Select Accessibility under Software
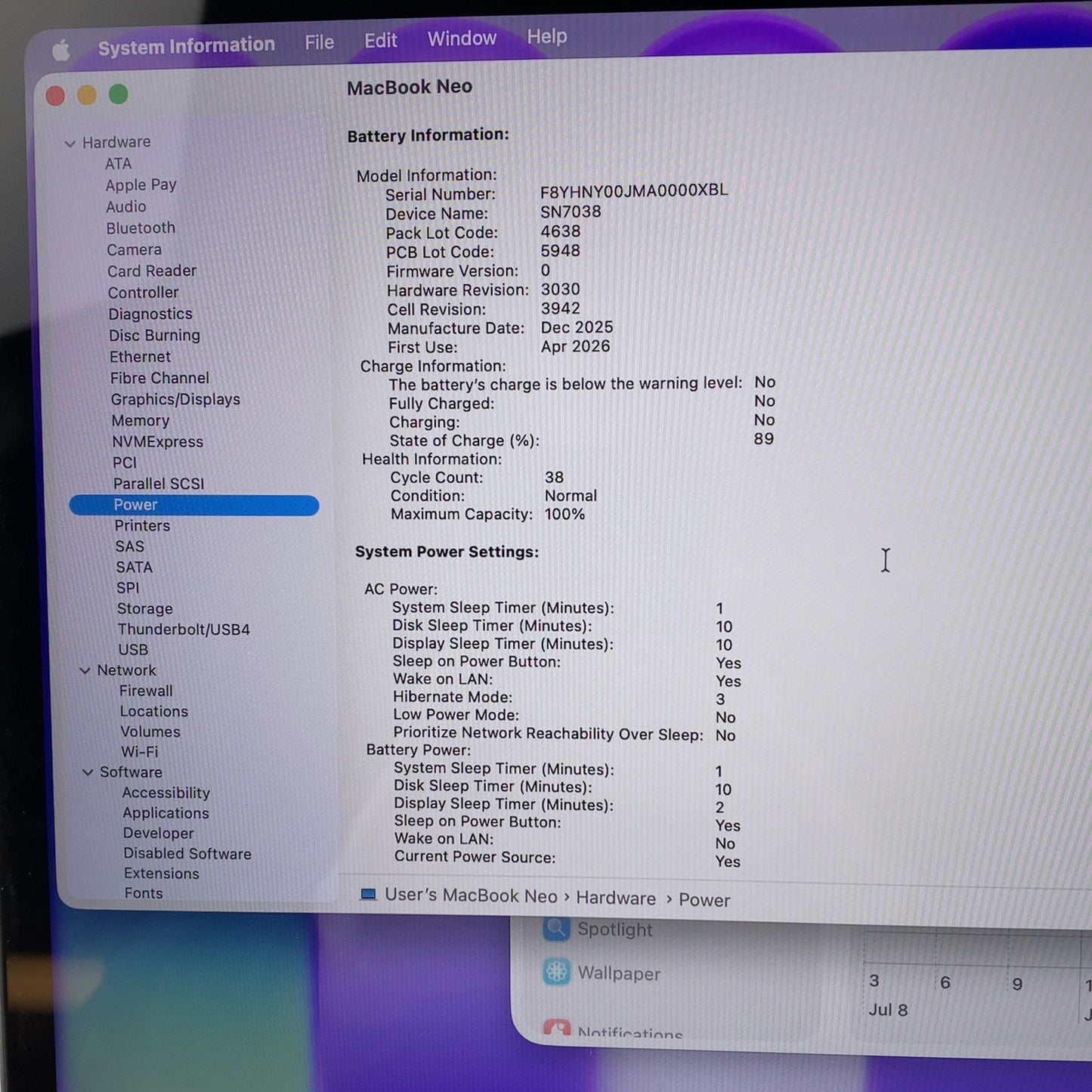Image resolution: width=1092 pixels, height=1092 pixels. [x=166, y=793]
